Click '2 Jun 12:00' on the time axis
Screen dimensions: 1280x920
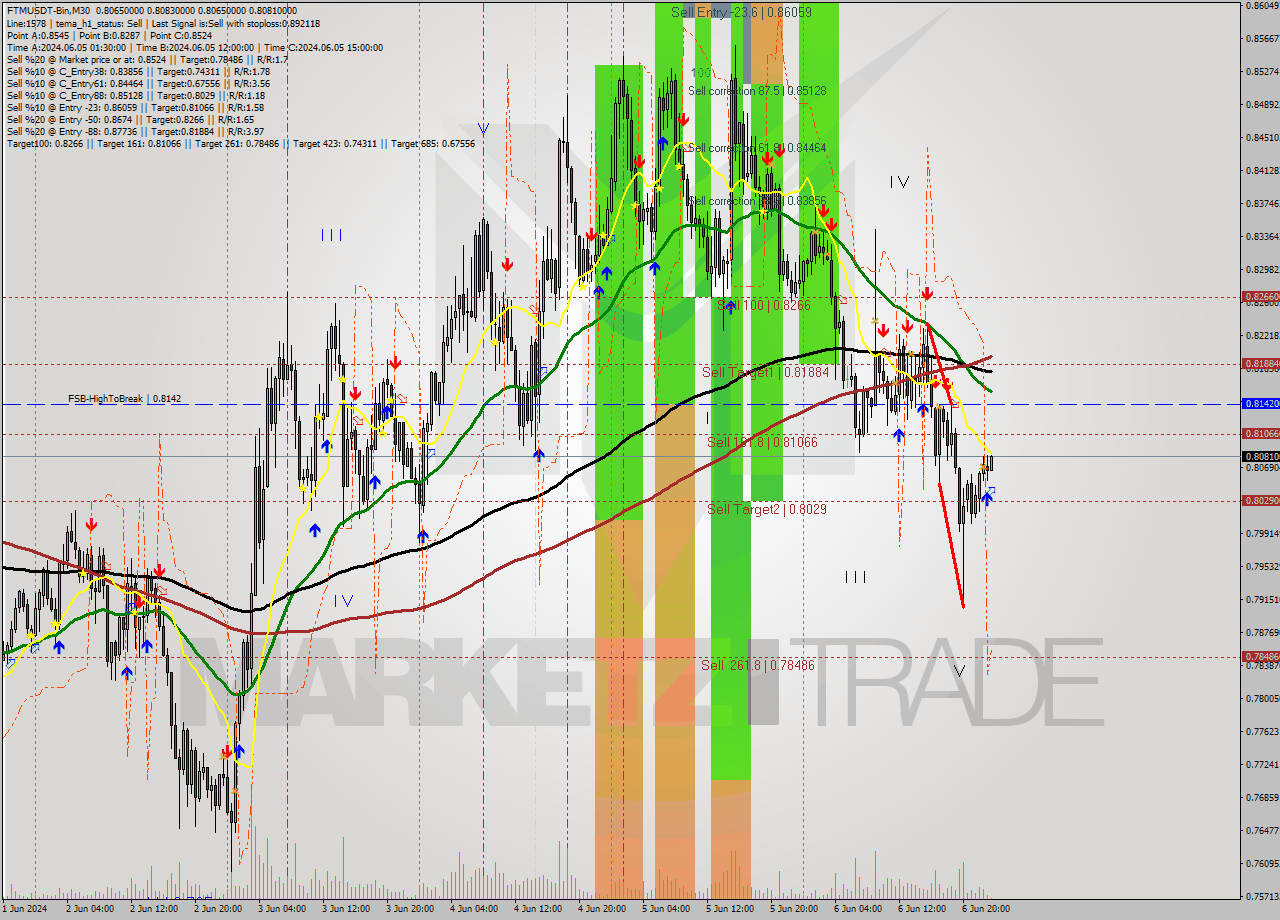(153, 909)
